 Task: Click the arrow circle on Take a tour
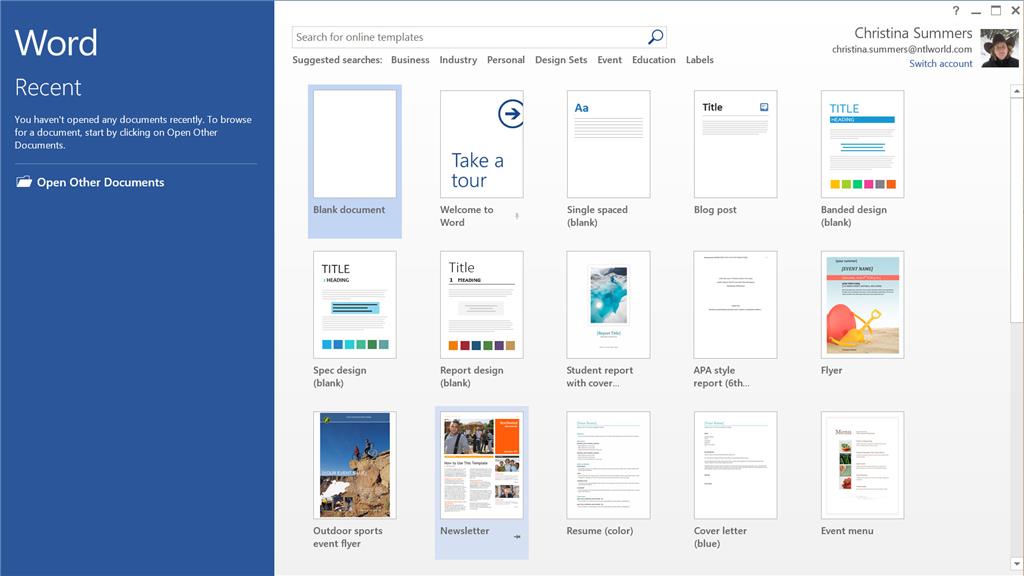(511, 114)
